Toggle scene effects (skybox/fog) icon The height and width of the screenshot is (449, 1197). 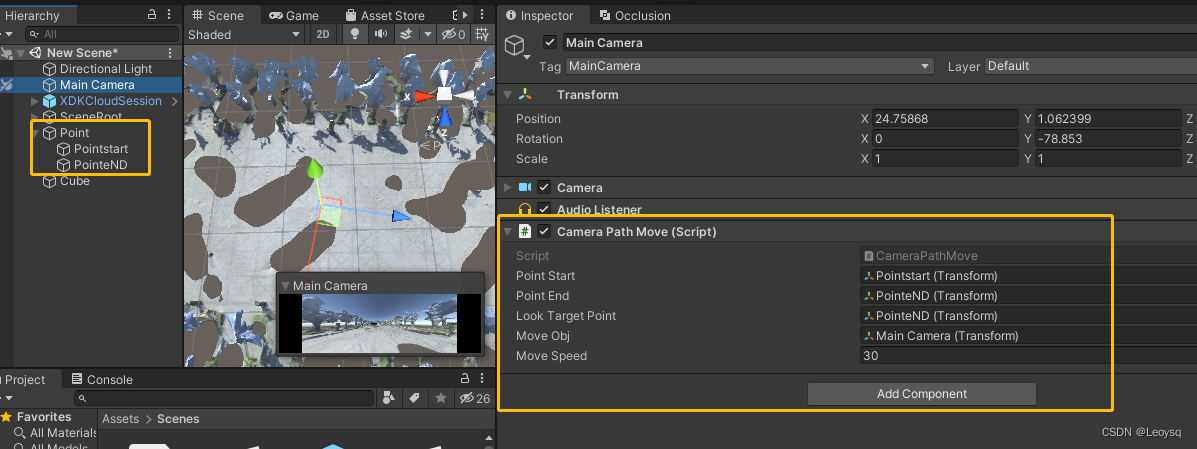click(406, 34)
